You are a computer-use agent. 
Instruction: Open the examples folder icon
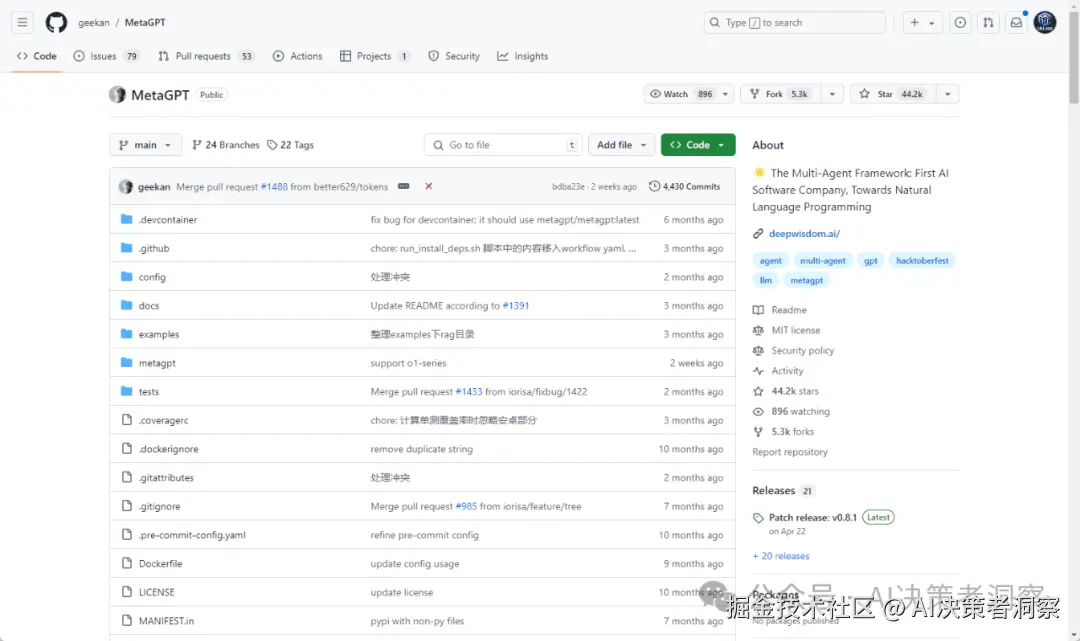tap(127, 334)
